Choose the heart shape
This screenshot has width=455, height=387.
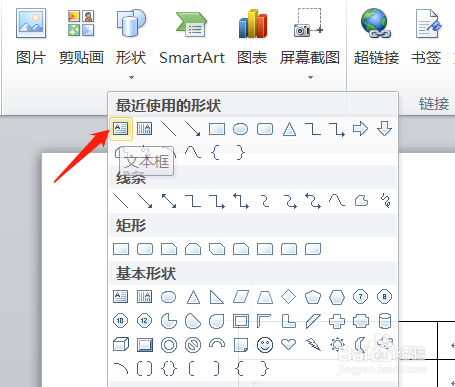[289, 345]
